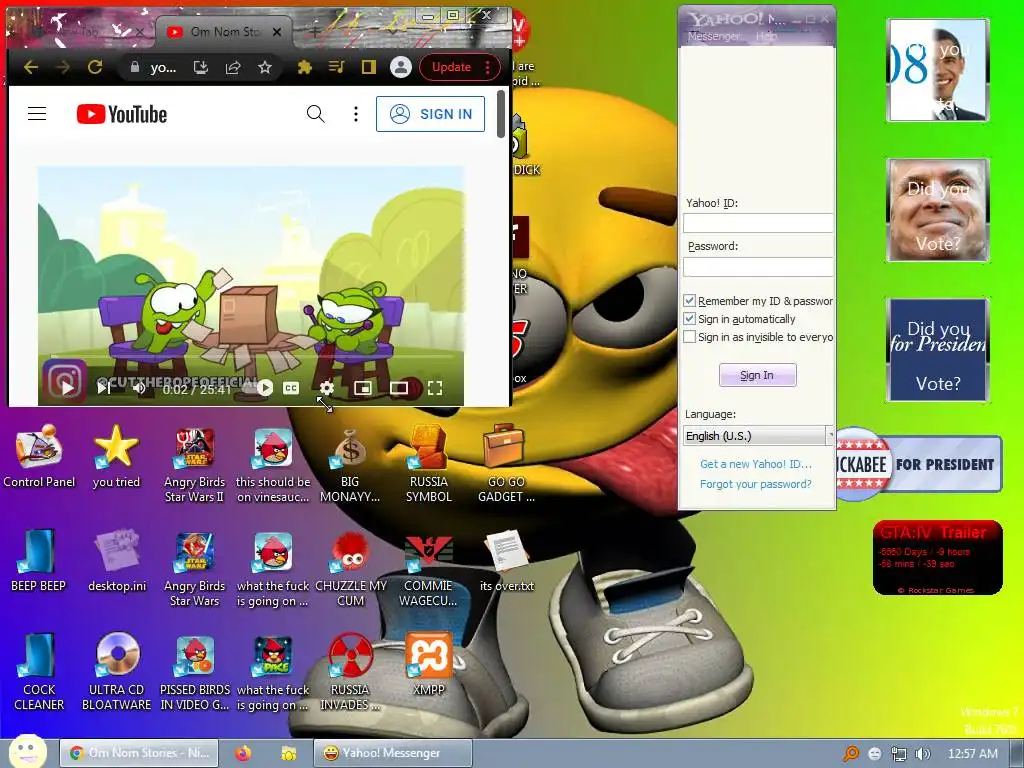Select the GO GO GADGET briefcase icon
The width and height of the screenshot is (1024, 768).
coord(506,465)
